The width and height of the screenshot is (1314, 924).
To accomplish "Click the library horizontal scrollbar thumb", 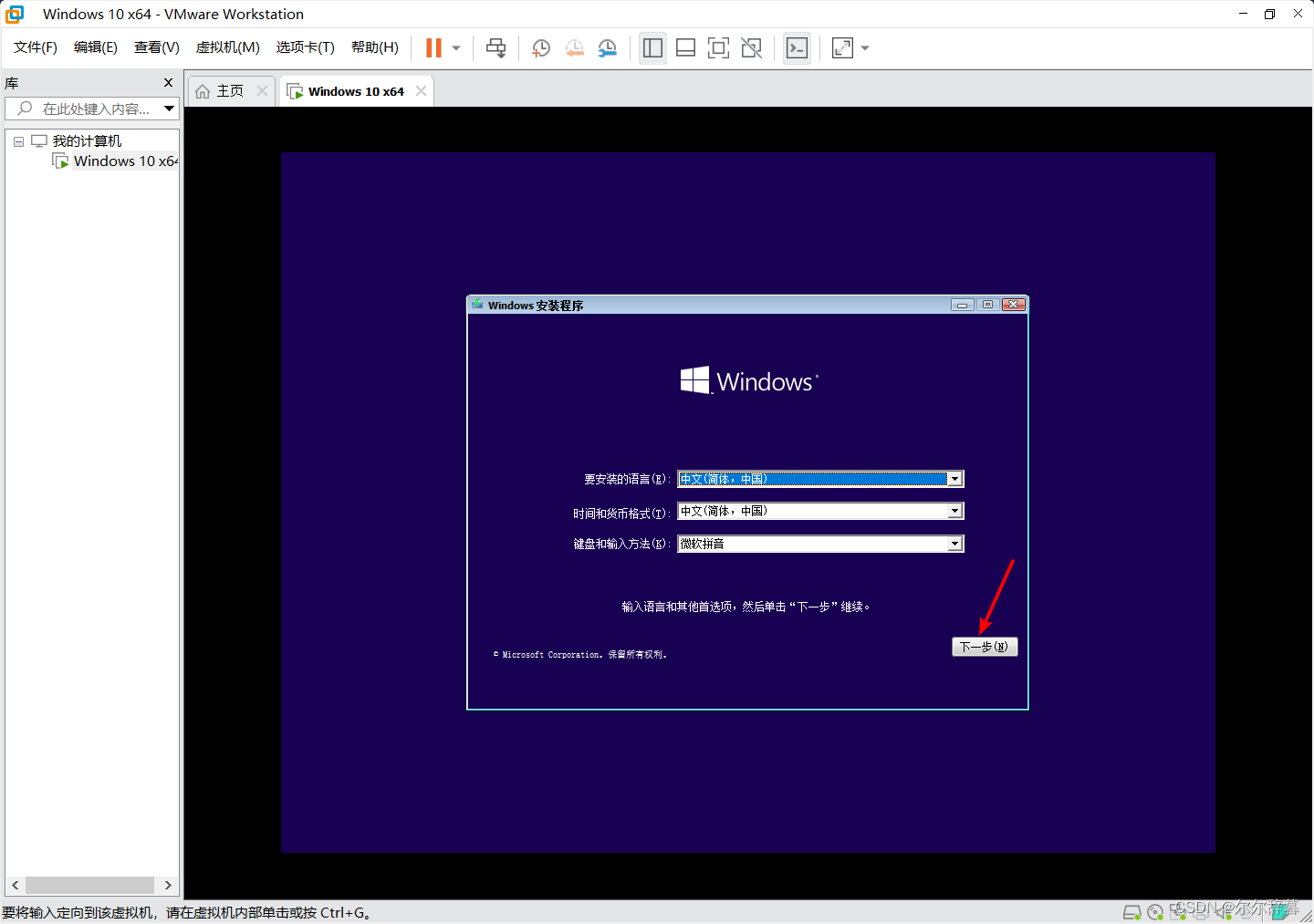I will [89, 885].
